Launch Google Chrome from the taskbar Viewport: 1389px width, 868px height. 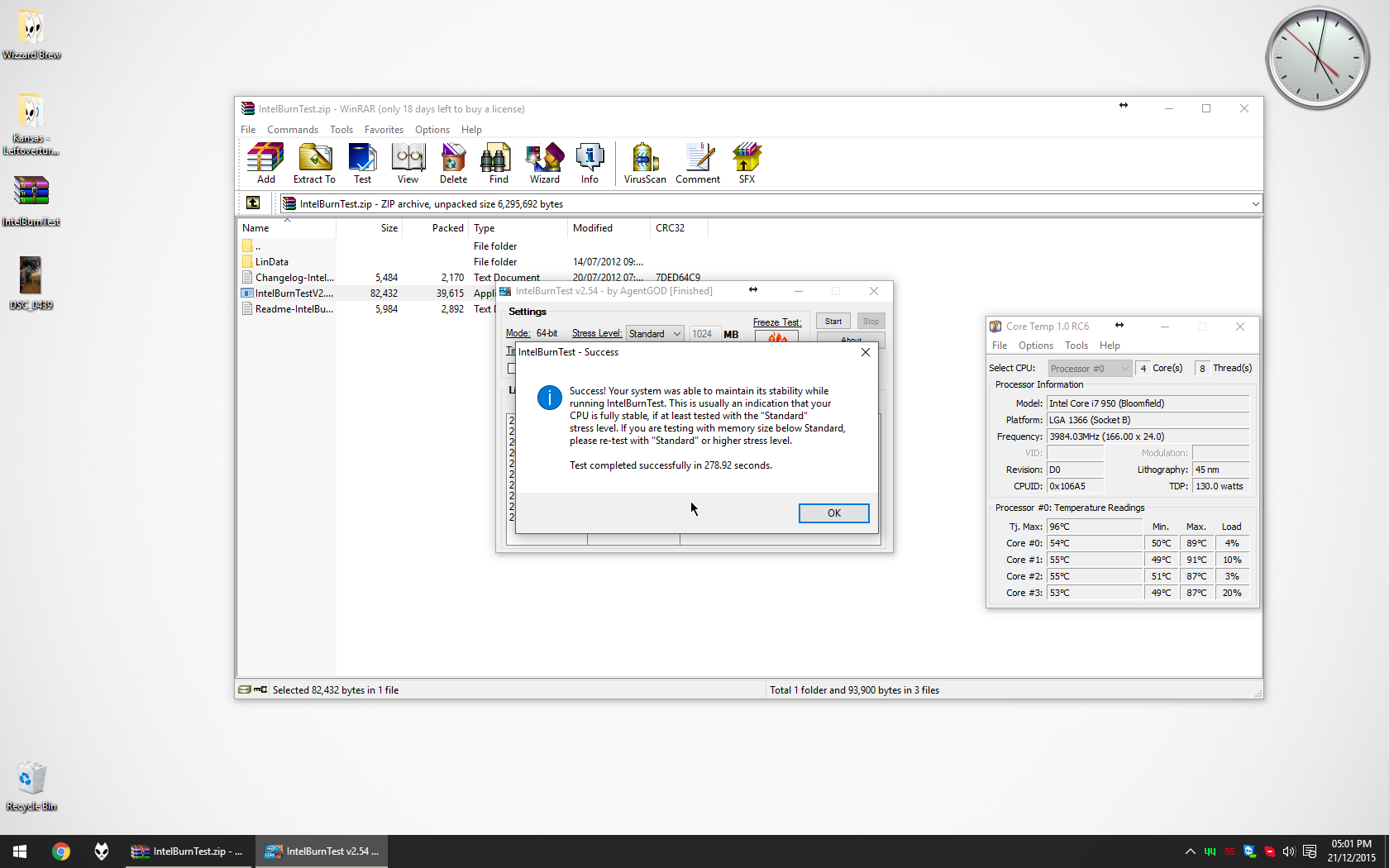tap(61, 851)
